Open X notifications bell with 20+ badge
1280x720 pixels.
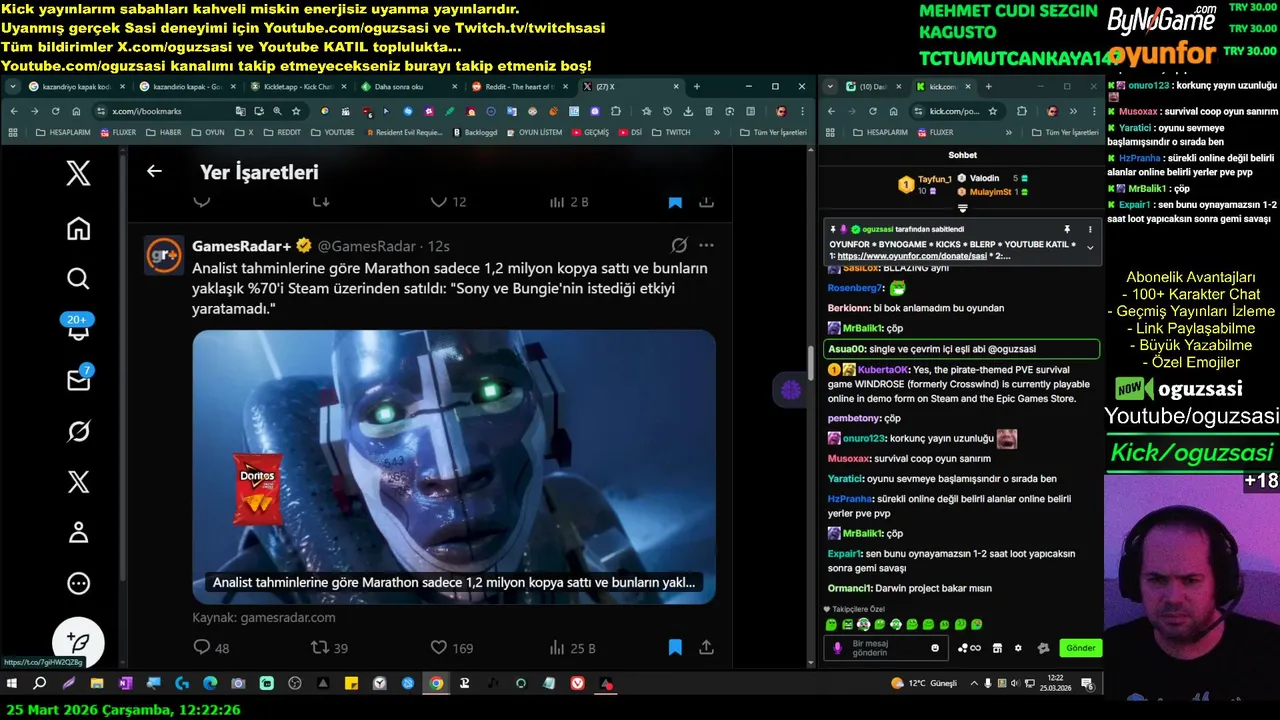78,329
